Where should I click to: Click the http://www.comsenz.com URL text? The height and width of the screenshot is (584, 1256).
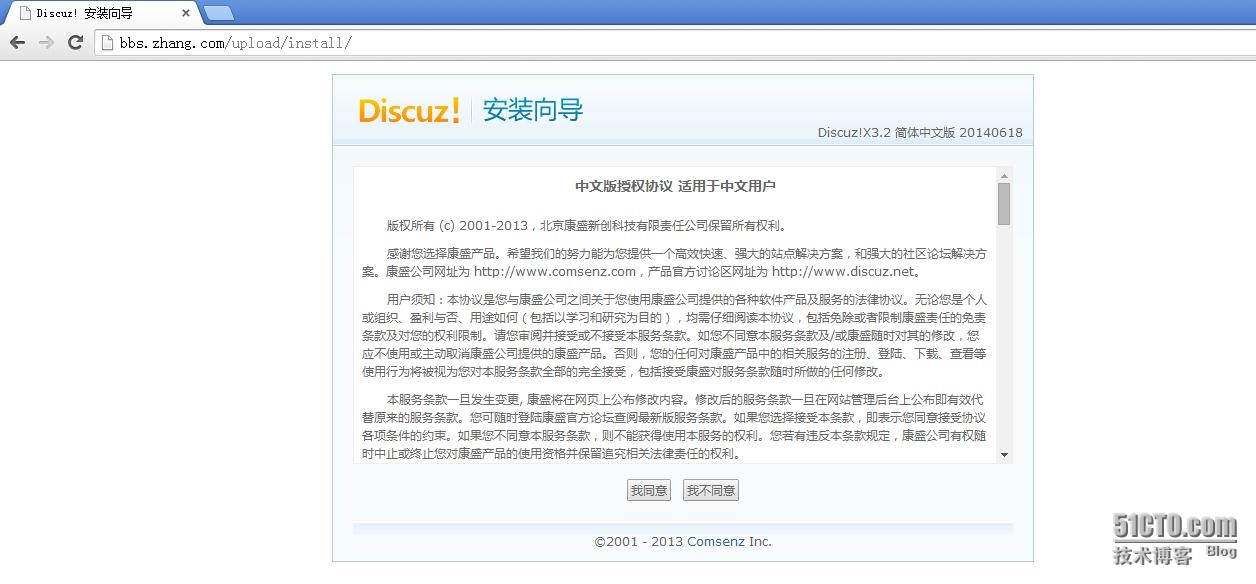click(555, 271)
